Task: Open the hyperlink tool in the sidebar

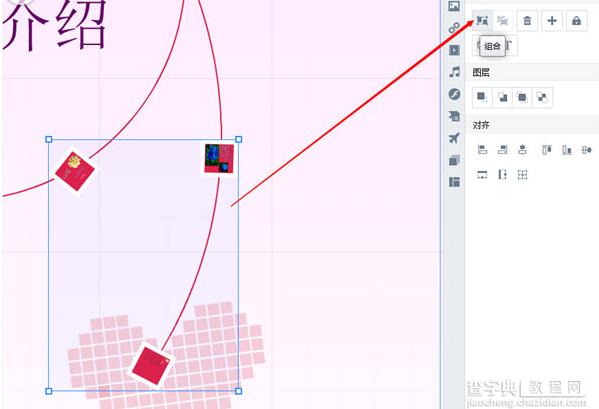Action: pyautogui.click(x=454, y=27)
